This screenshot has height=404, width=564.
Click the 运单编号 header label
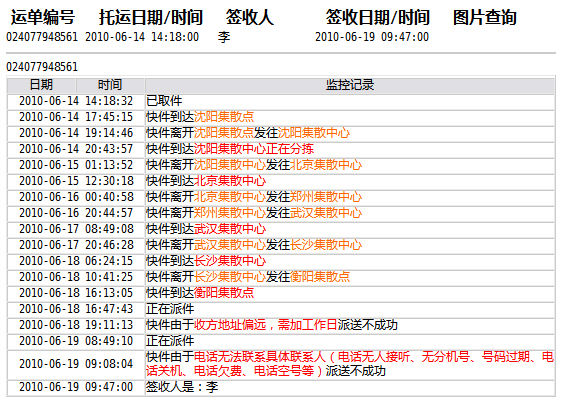coord(43,17)
